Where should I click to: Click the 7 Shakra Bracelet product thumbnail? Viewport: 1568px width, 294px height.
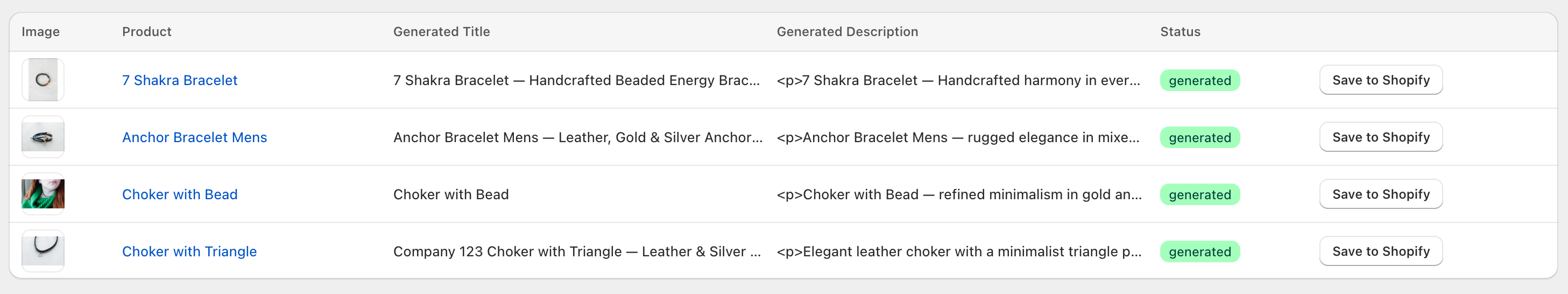point(43,80)
